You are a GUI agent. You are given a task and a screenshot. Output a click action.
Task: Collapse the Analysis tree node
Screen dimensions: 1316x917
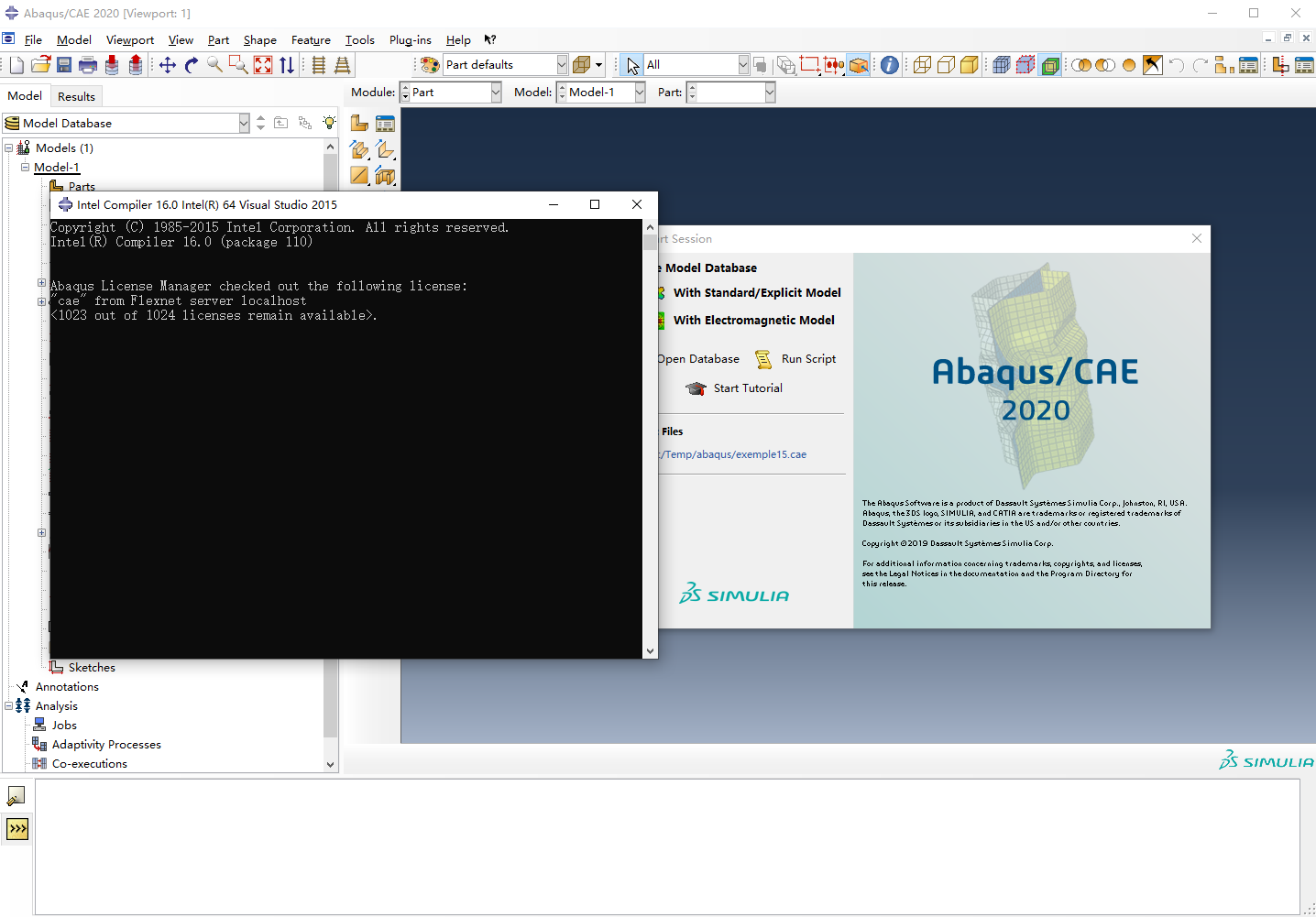point(9,705)
